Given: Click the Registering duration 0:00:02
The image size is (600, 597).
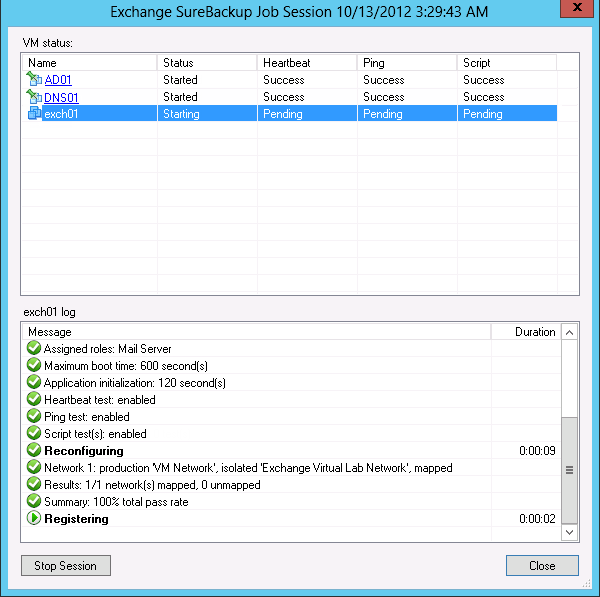Looking at the screenshot, I should (x=537, y=519).
